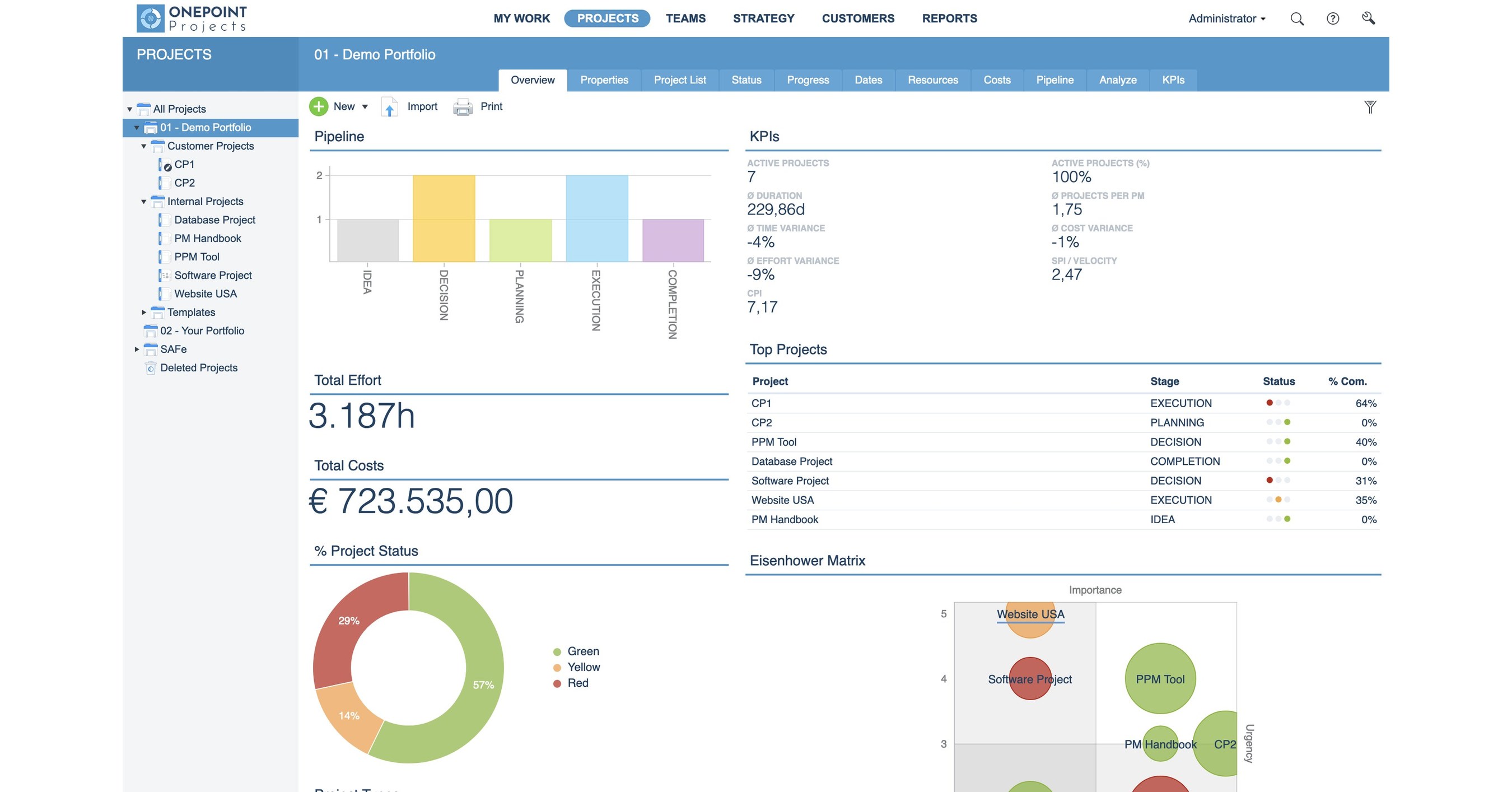The image size is (1512, 792).
Task: Click the Customer Projects folder icon
Action: pyautogui.click(x=157, y=146)
